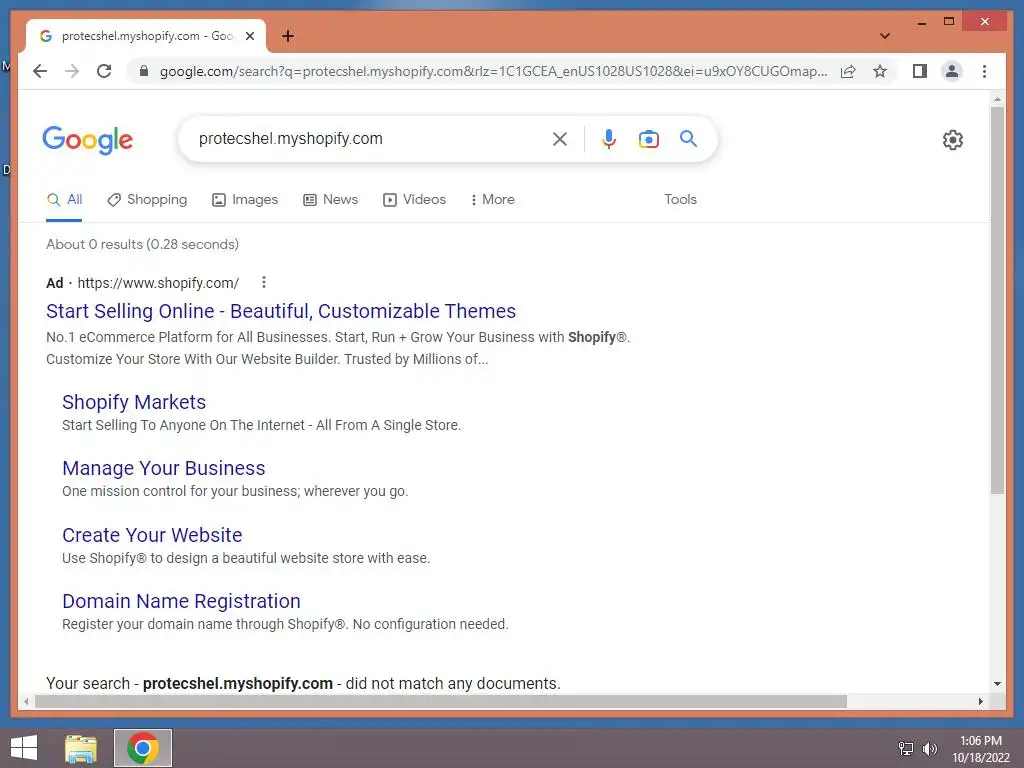Image resolution: width=1024 pixels, height=768 pixels.
Task: Switch to News results
Action: [330, 200]
